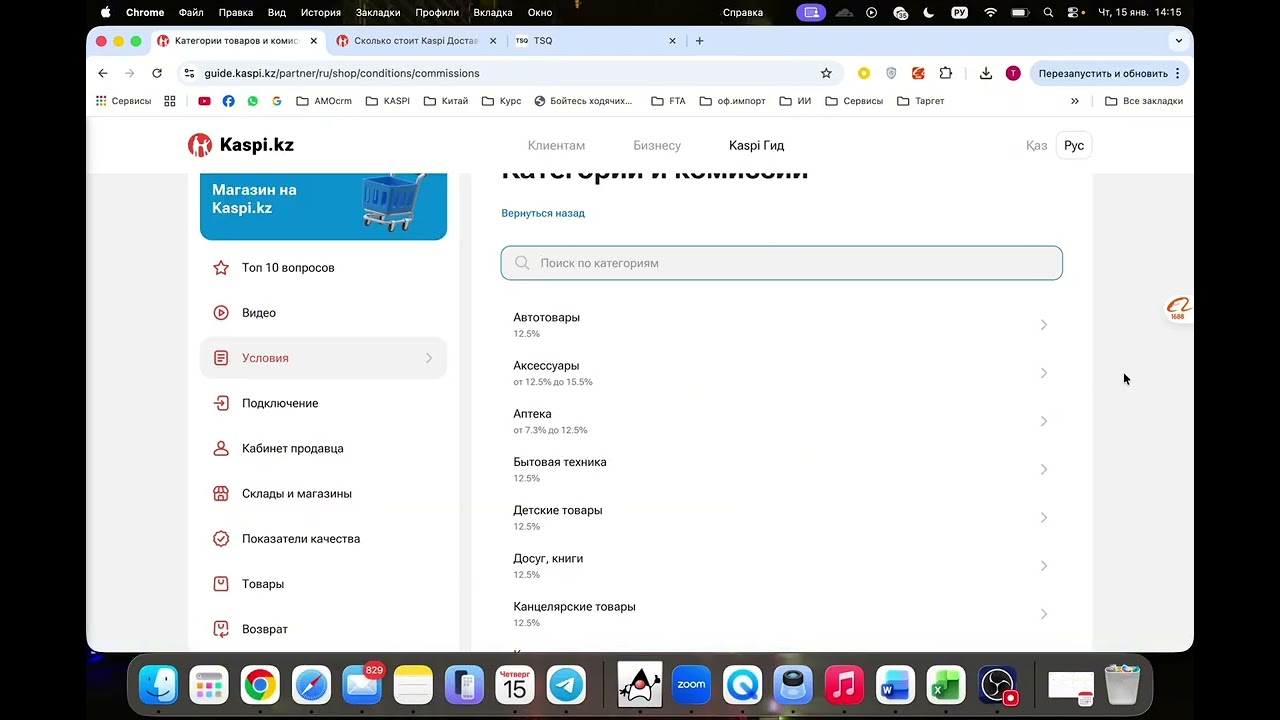
Task: Expand the Бытовая техника category chevron
Action: [x=1043, y=469]
